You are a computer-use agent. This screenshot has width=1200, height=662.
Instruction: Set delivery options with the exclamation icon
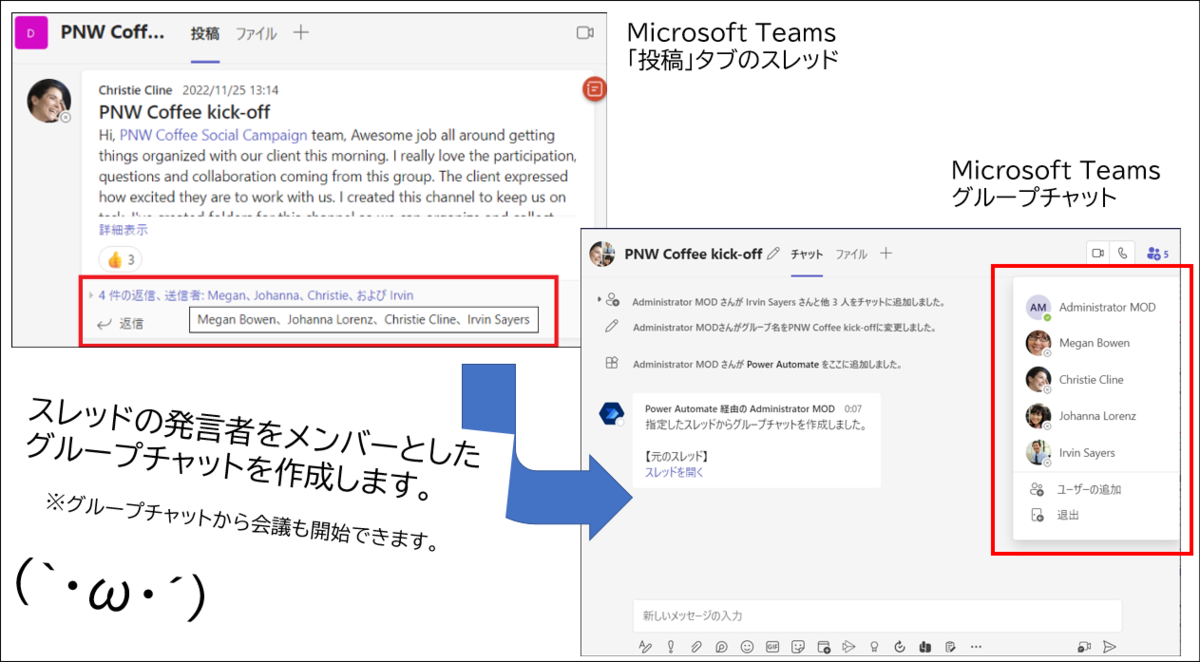[671, 647]
